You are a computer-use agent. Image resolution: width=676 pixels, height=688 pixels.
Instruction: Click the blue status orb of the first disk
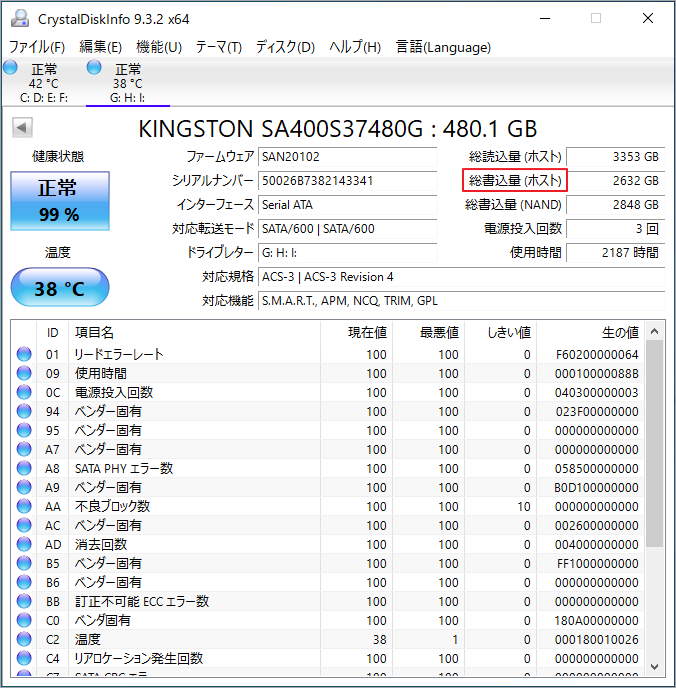[10, 68]
